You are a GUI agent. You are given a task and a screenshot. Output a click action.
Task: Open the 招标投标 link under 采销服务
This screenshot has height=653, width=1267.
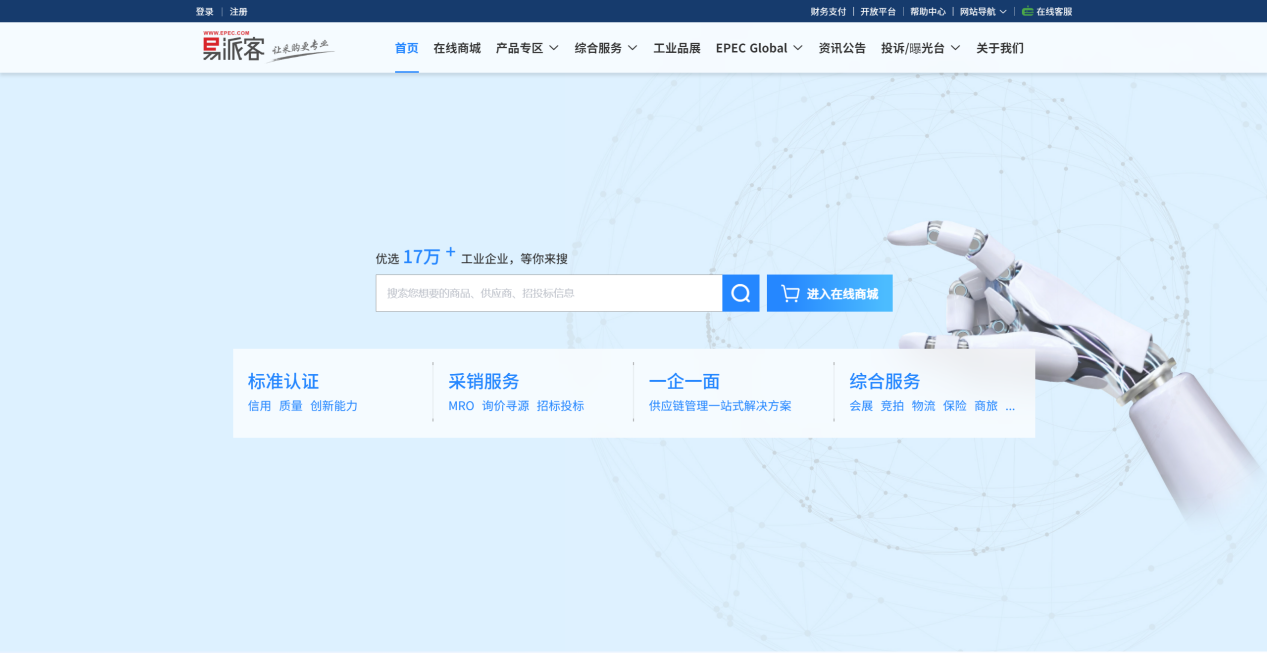pos(560,406)
